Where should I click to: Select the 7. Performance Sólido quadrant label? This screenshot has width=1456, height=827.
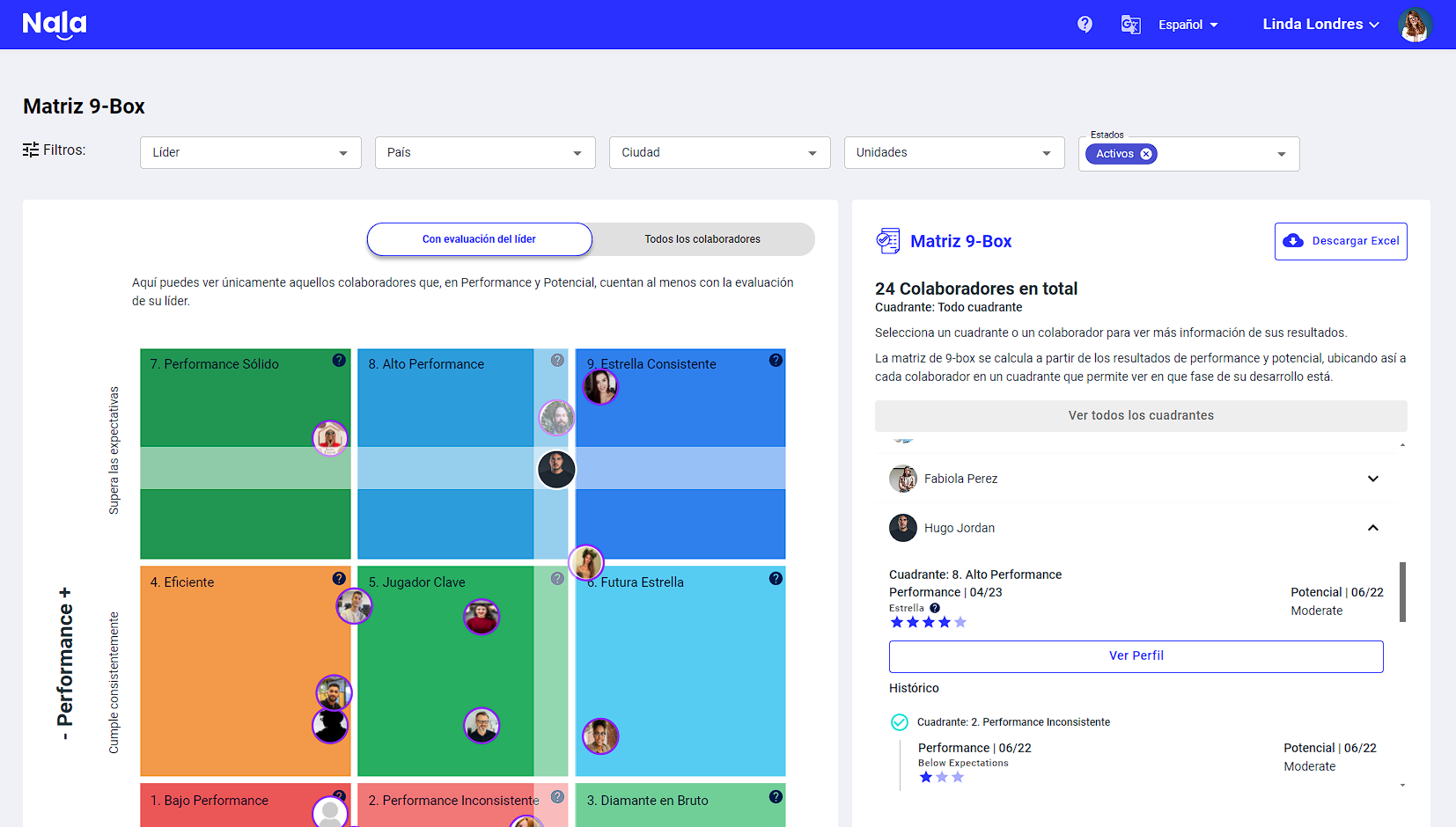[215, 364]
